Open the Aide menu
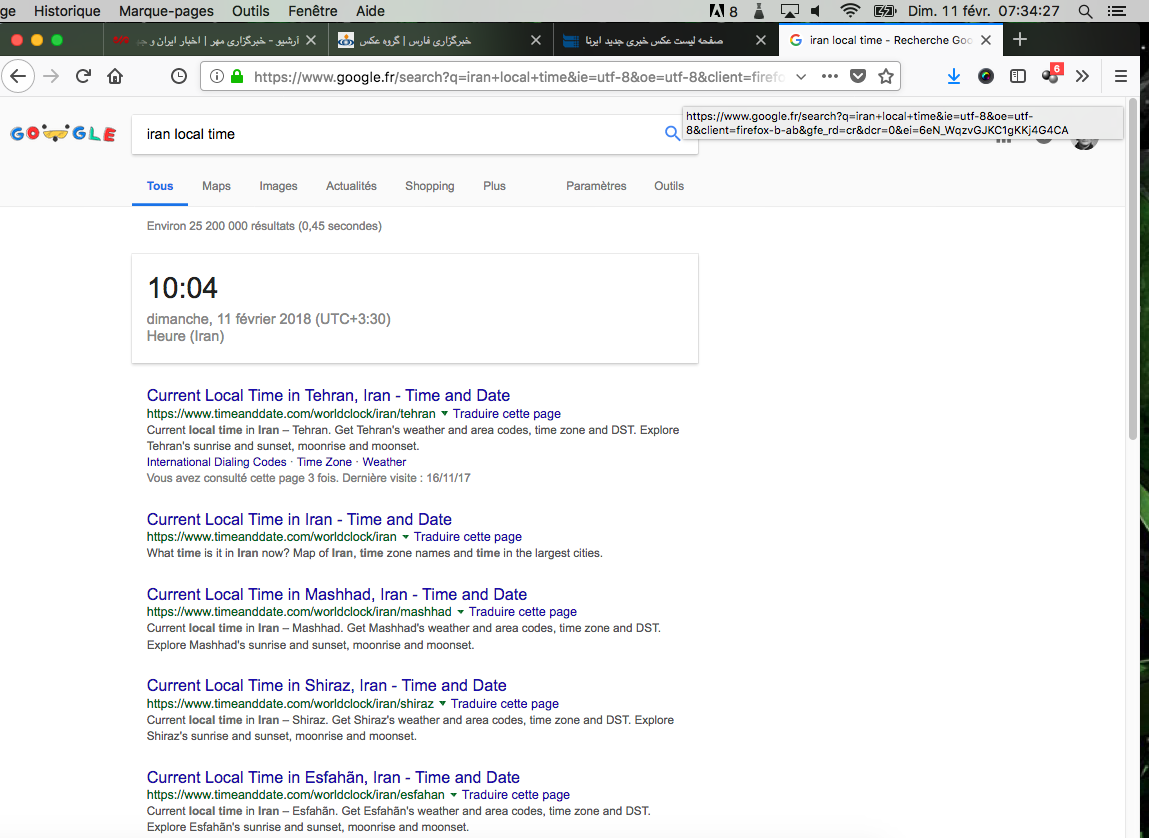The height and width of the screenshot is (838, 1149). tap(370, 11)
